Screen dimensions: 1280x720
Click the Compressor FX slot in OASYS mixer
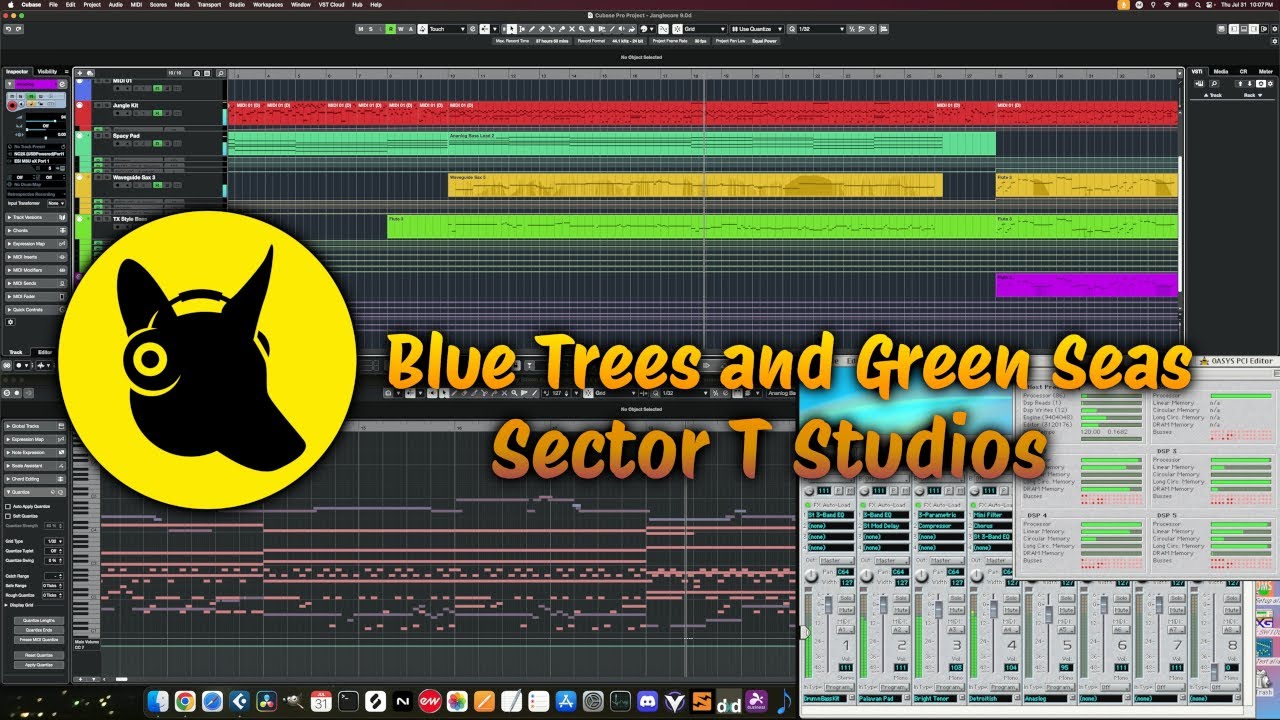pyautogui.click(x=941, y=526)
